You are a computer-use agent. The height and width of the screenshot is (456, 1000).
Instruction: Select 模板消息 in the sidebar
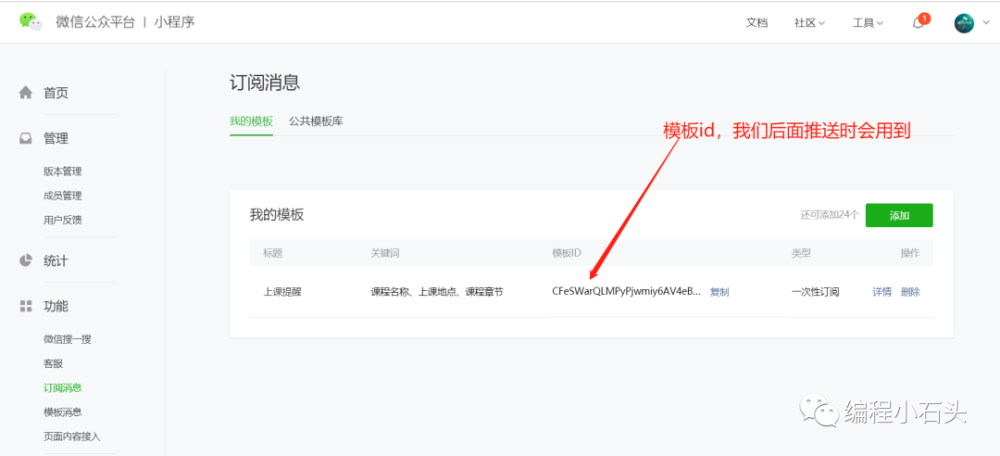point(63,412)
